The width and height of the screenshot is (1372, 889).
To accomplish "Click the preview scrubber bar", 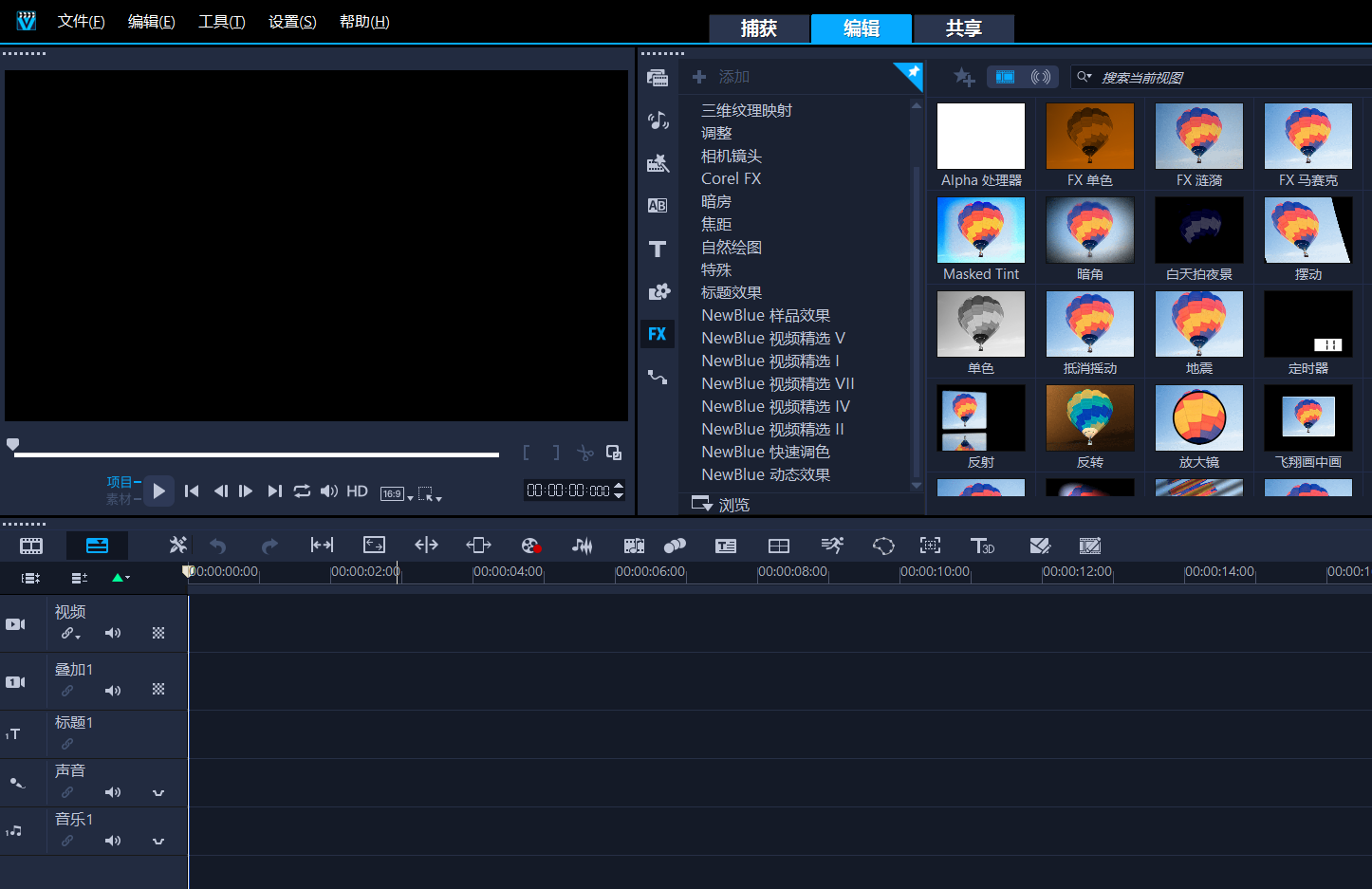I will (x=256, y=454).
